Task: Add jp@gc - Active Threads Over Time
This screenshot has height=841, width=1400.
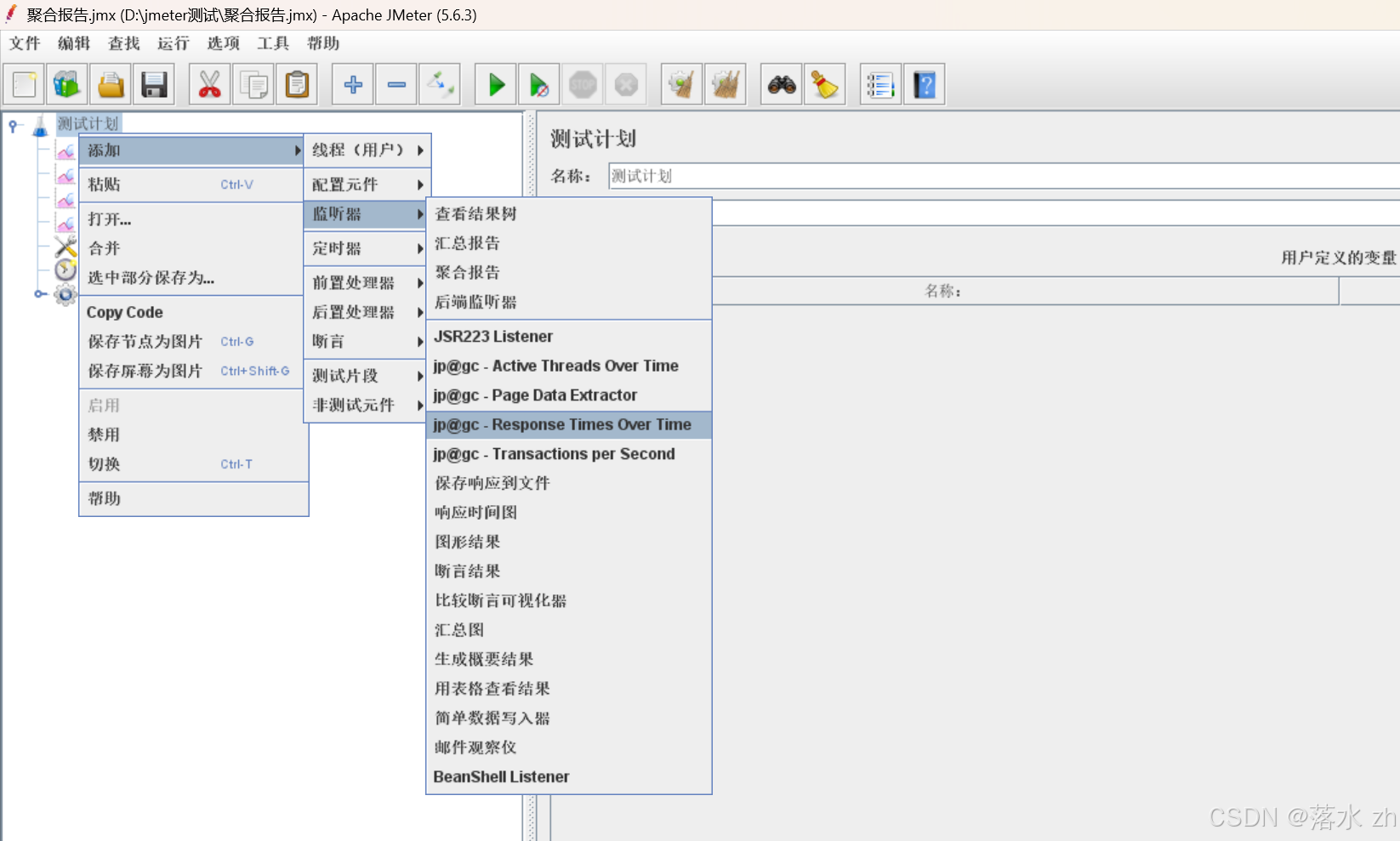Action: pos(569,366)
